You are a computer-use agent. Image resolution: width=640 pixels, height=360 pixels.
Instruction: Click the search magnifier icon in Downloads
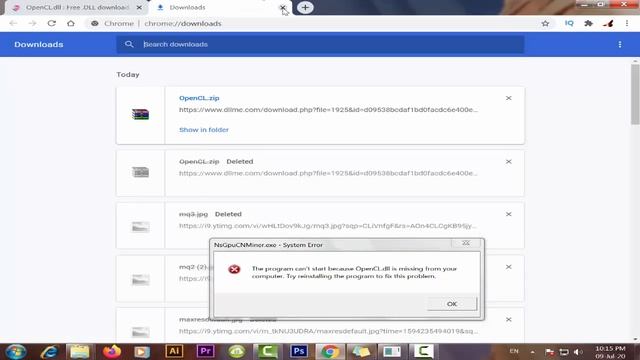(x=129, y=44)
